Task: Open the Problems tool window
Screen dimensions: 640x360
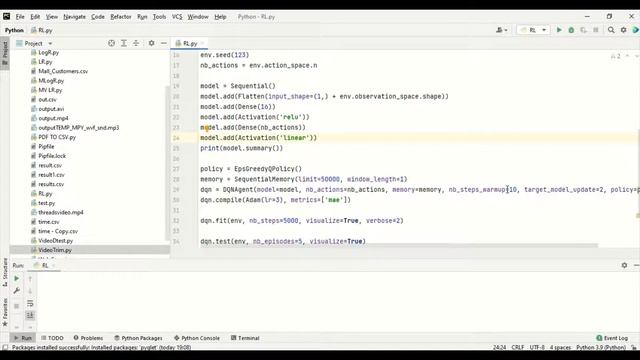Action: [x=88, y=338]
